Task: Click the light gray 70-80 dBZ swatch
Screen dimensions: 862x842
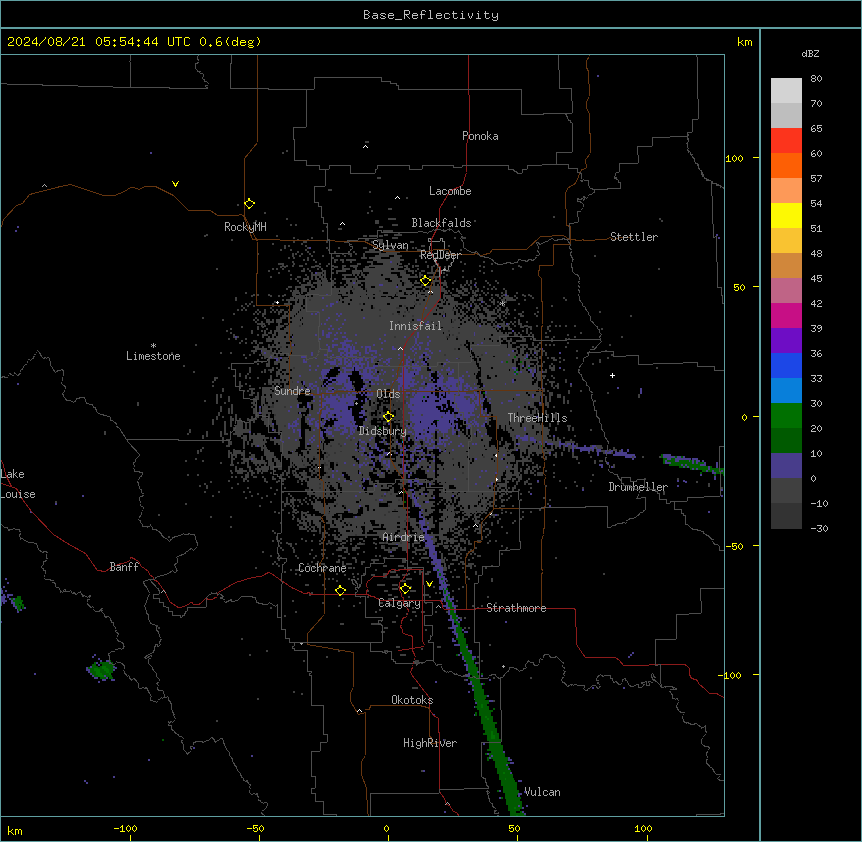Action: (x=786, y=91)
